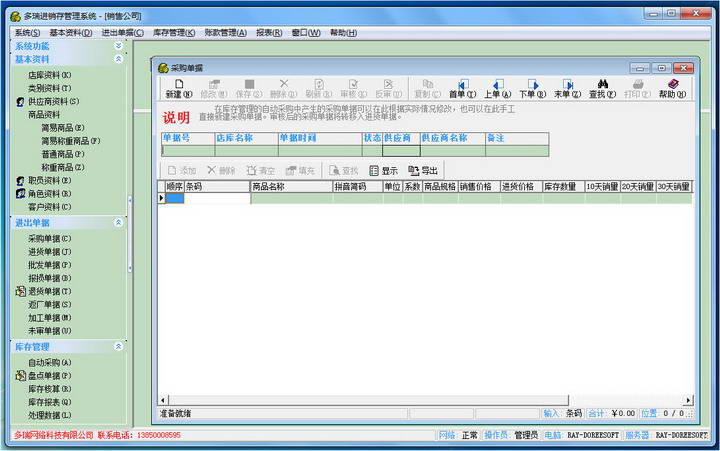The height and width of the screenshot is (451, 720).
Task: Click the application icon in main title bar
Action: pos(16,17)
